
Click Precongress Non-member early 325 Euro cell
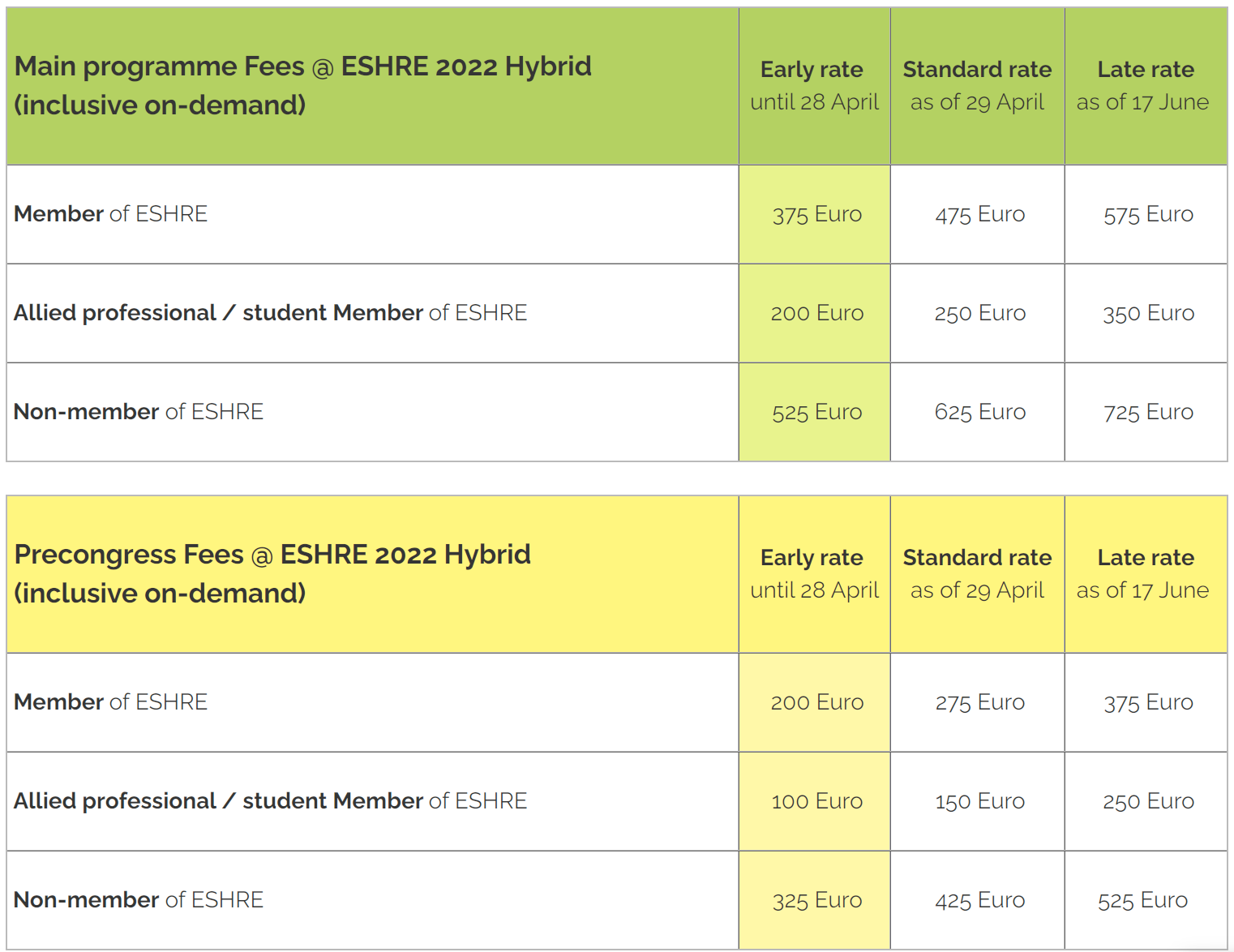tap(816, 900)
